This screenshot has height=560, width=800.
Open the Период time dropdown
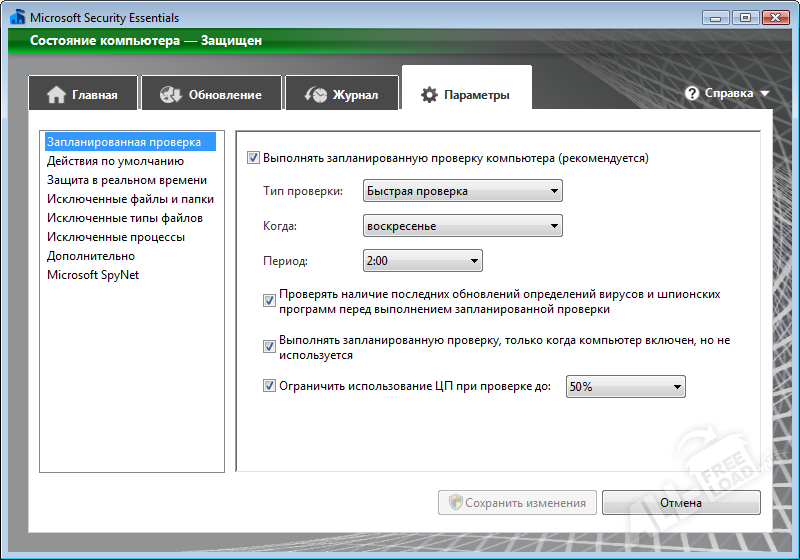pyautogui.click(x=422, y=261)
